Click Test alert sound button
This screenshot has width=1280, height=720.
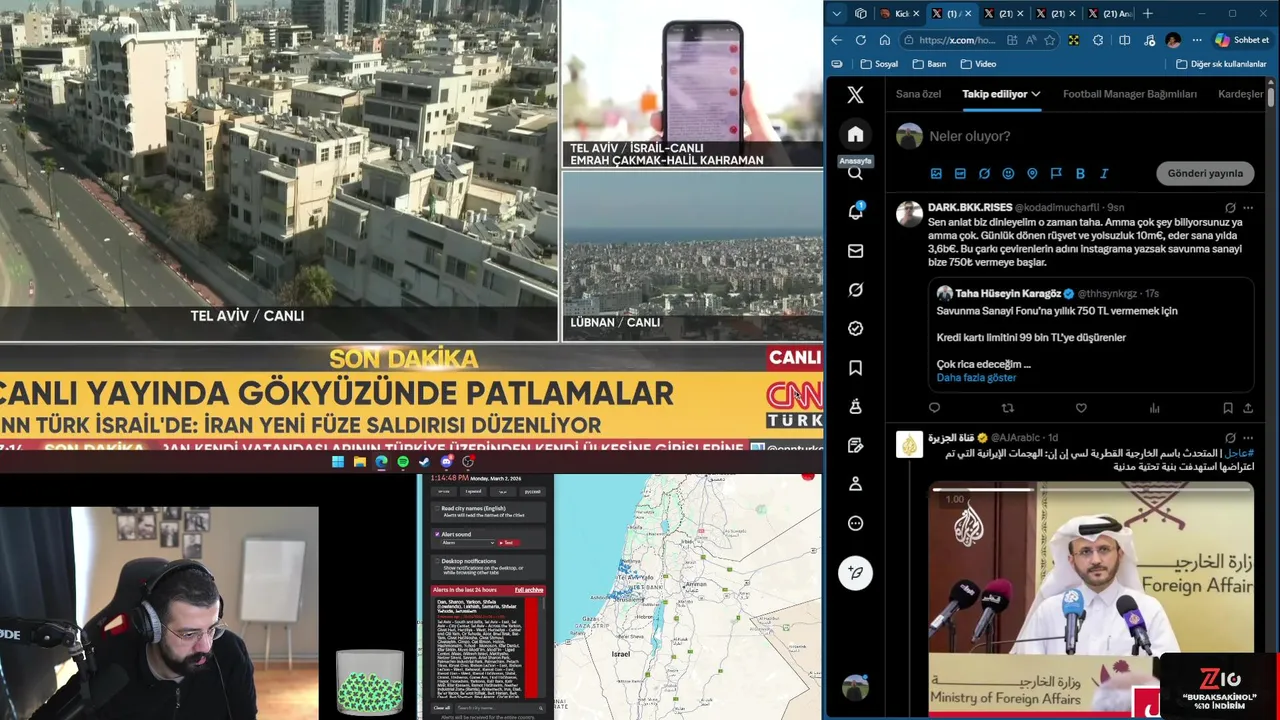(x=509, y=543)
